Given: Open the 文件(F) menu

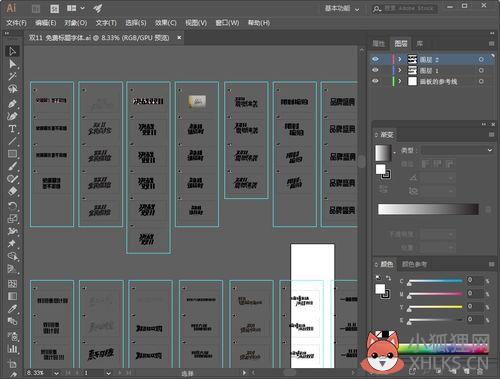Looking at the screenshot, I should (x=16, y=23).
